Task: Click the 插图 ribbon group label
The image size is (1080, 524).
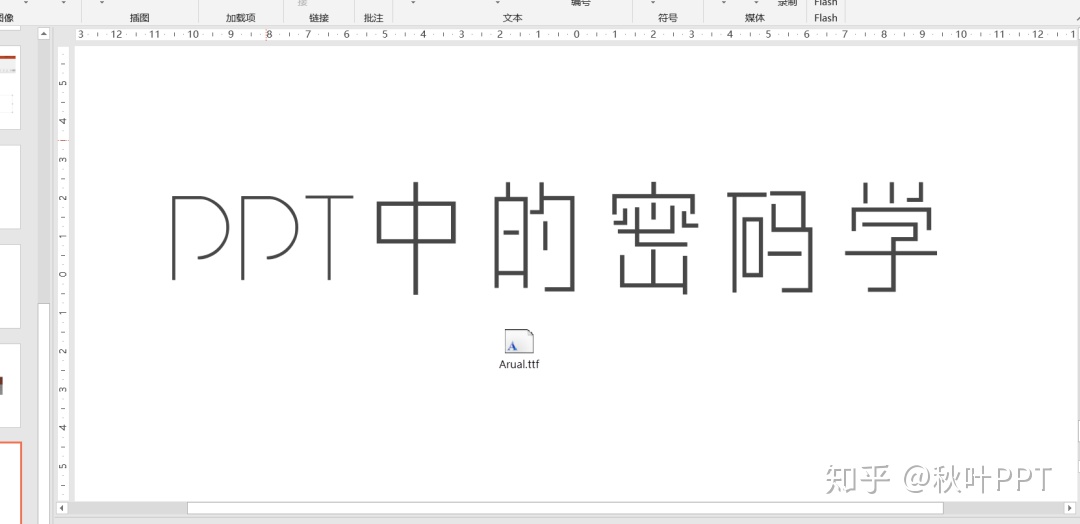Action: (140, 18)
